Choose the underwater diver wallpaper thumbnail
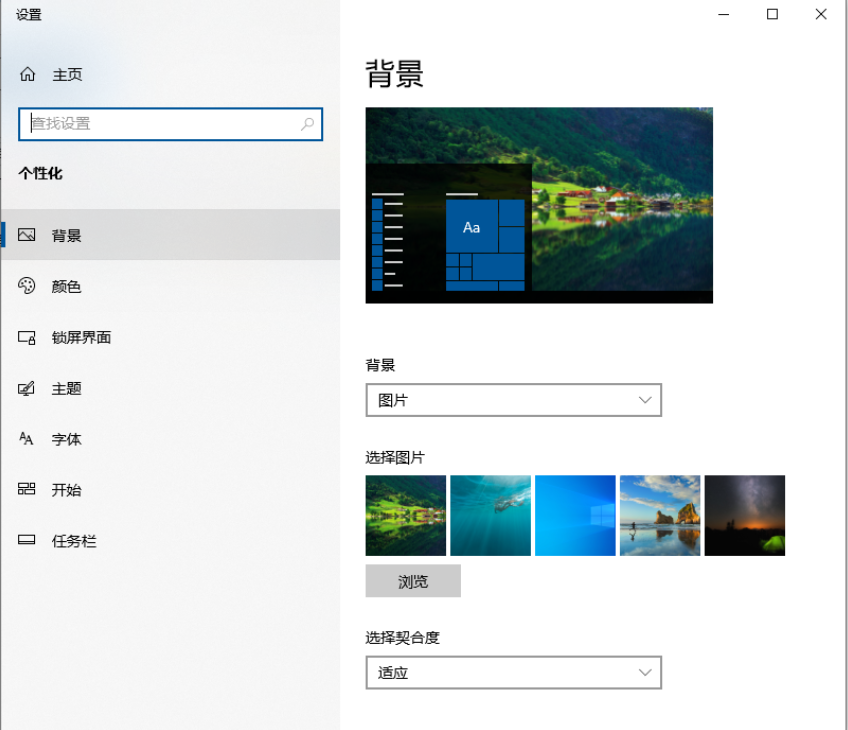The image size is (848, 730). pos(490,515)
